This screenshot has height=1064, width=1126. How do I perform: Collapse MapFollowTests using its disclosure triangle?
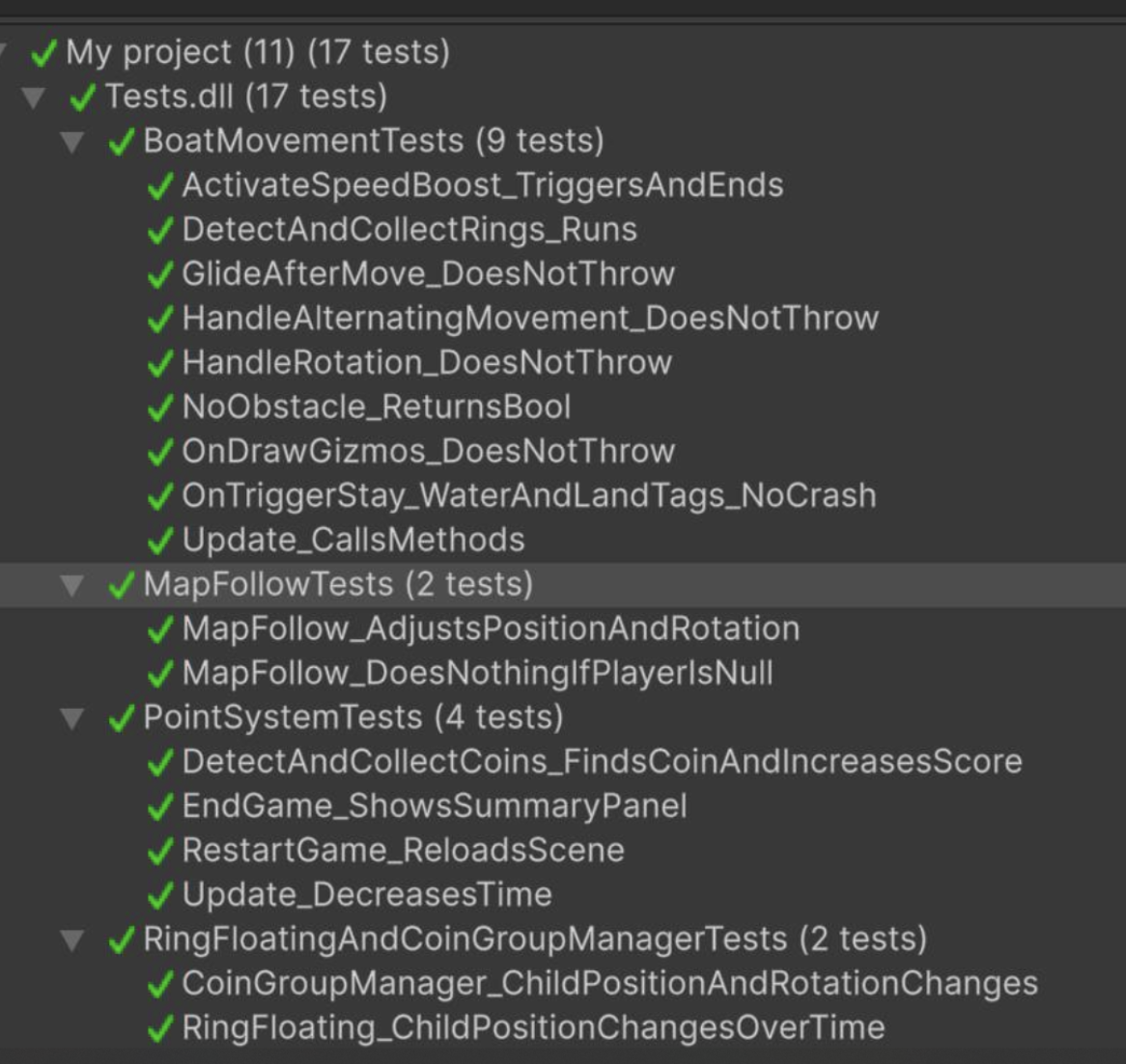(x=71, y=585)
